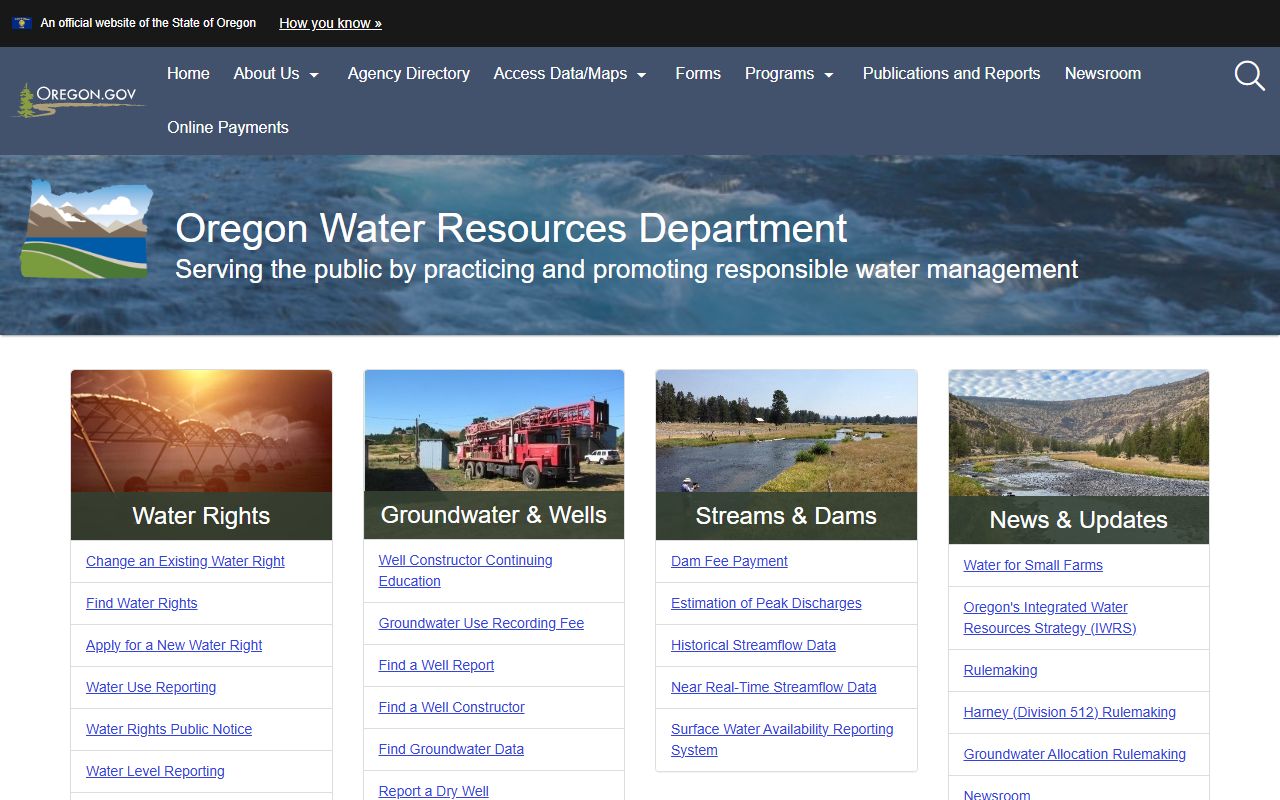This screenshot has width=1280, height=800.
Task: Click the Streams & Dams card heading
Action: (786, 516)
